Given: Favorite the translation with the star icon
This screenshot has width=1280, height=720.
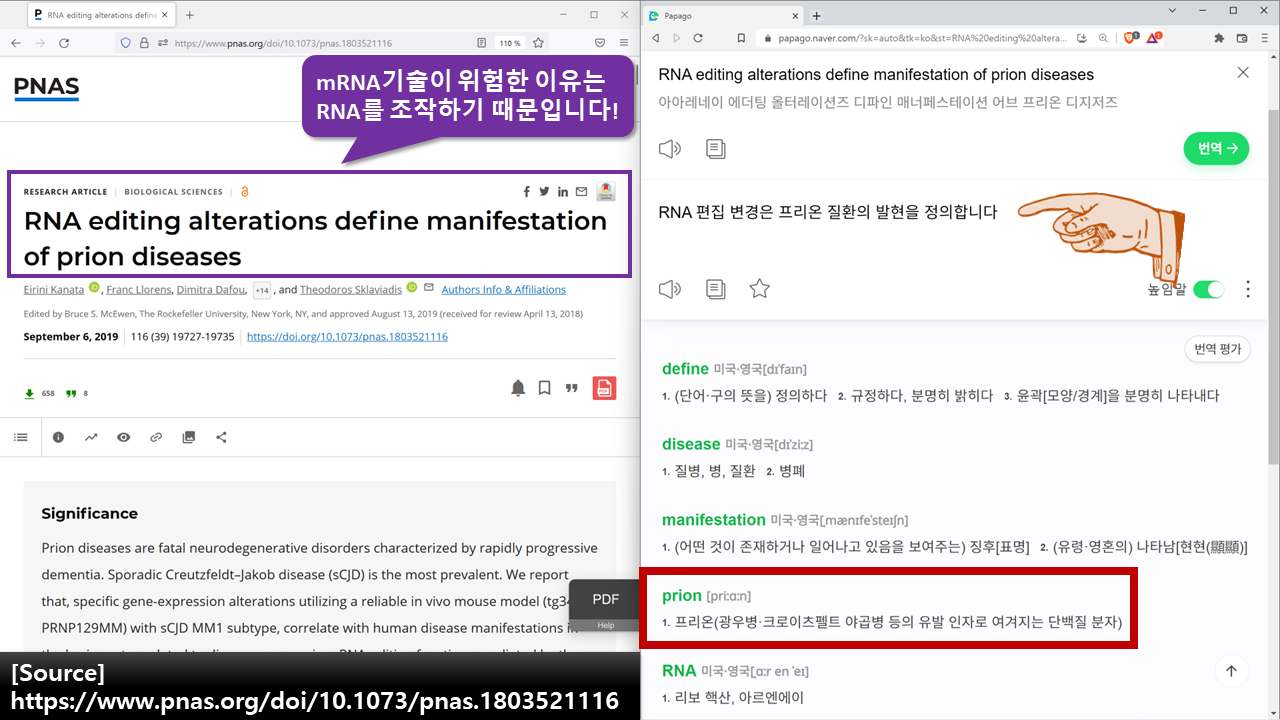Looking at the screenshot, I should tap(760, 289).
